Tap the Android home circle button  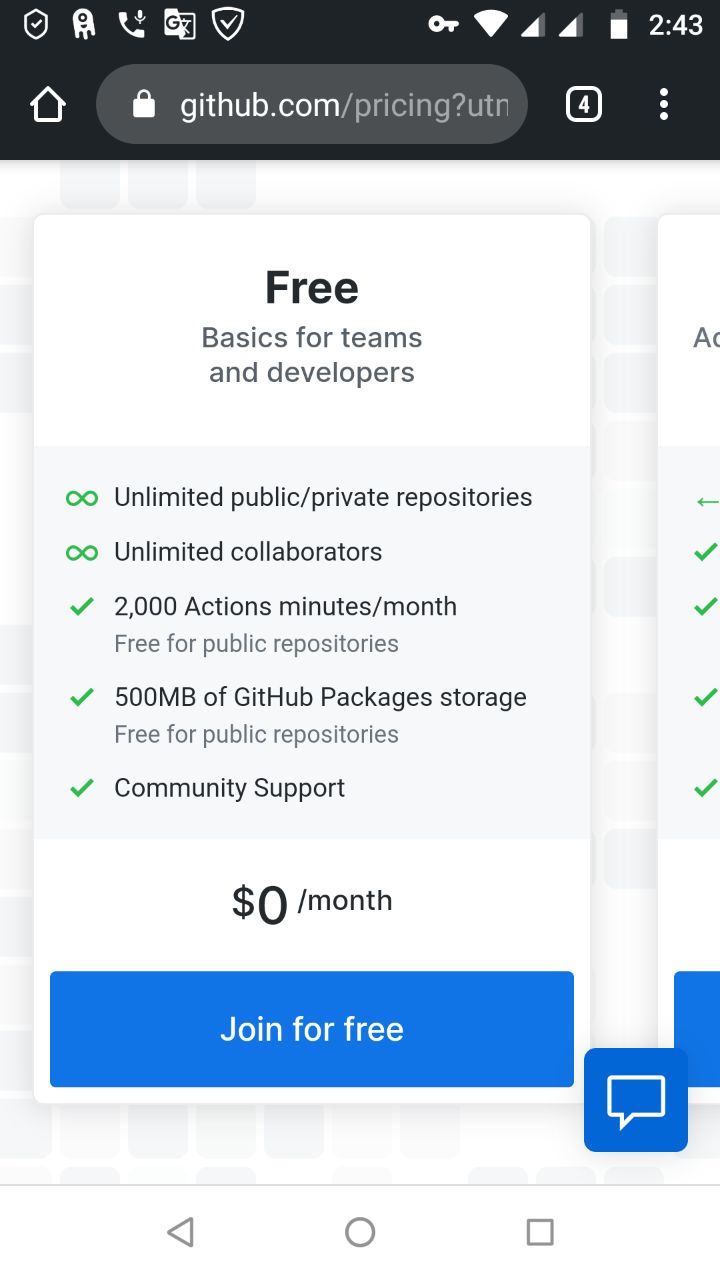pos(360,1232)
